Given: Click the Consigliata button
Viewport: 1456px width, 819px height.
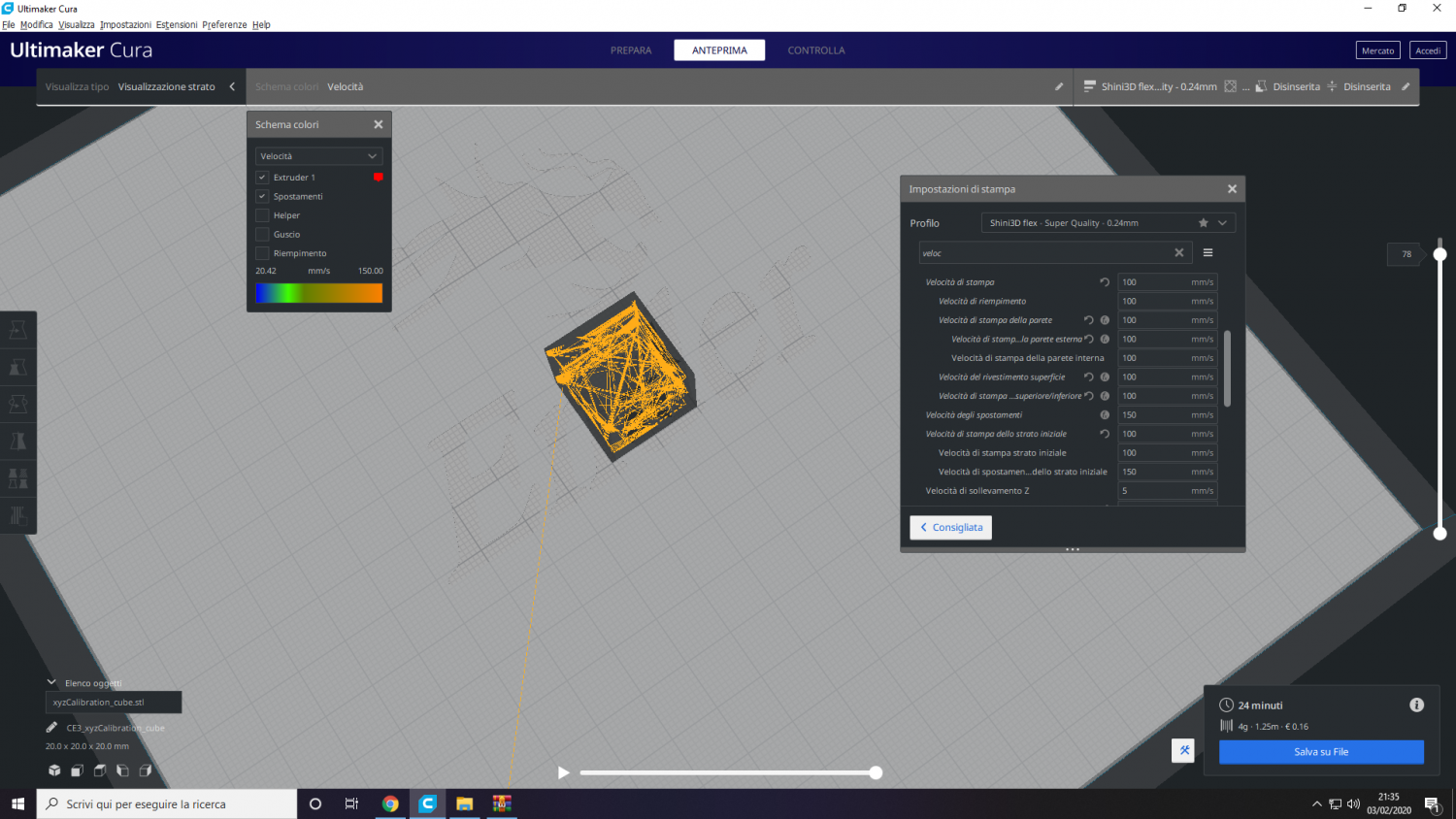Looking at the screenshot, I should (950, 527).
